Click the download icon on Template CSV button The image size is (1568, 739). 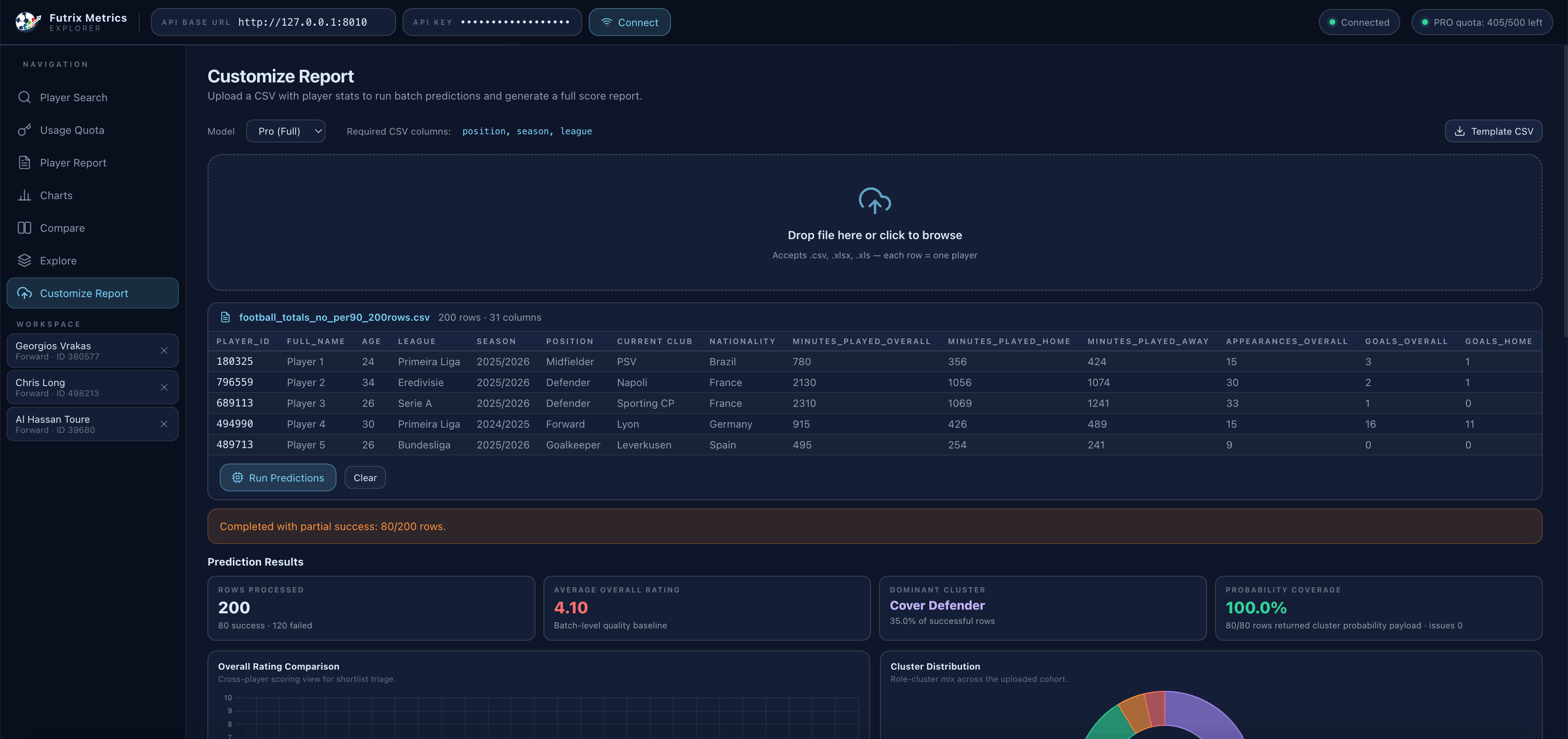point(1460,131)
